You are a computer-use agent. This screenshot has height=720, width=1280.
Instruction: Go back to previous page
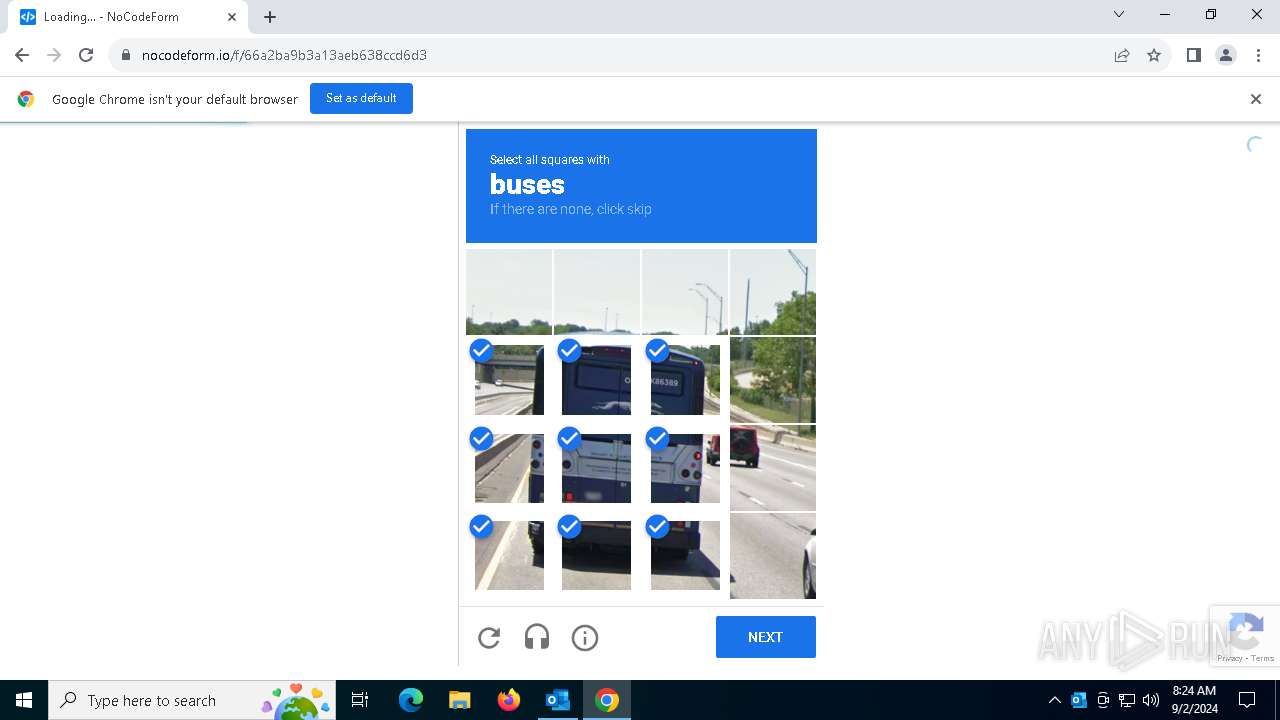(x=22, y=55)
